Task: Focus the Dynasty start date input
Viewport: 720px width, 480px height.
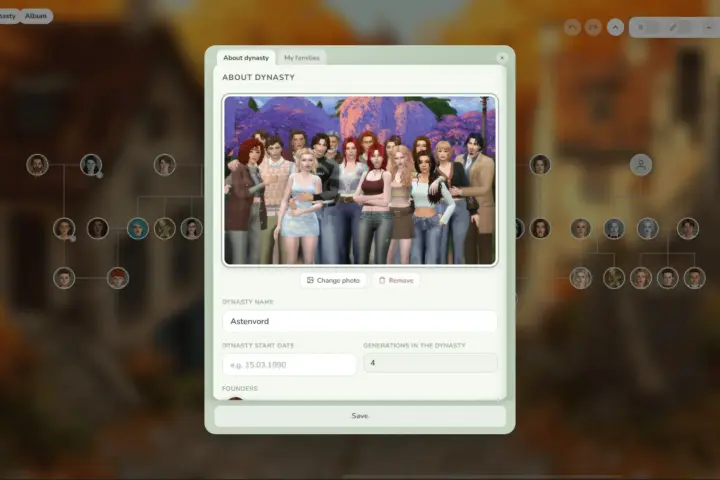Action: (289, 365)
